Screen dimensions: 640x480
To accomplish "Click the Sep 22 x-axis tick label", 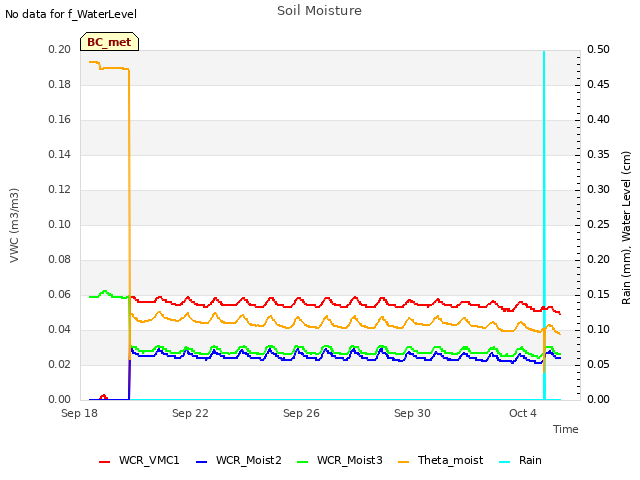I will [x=190, y=413].
